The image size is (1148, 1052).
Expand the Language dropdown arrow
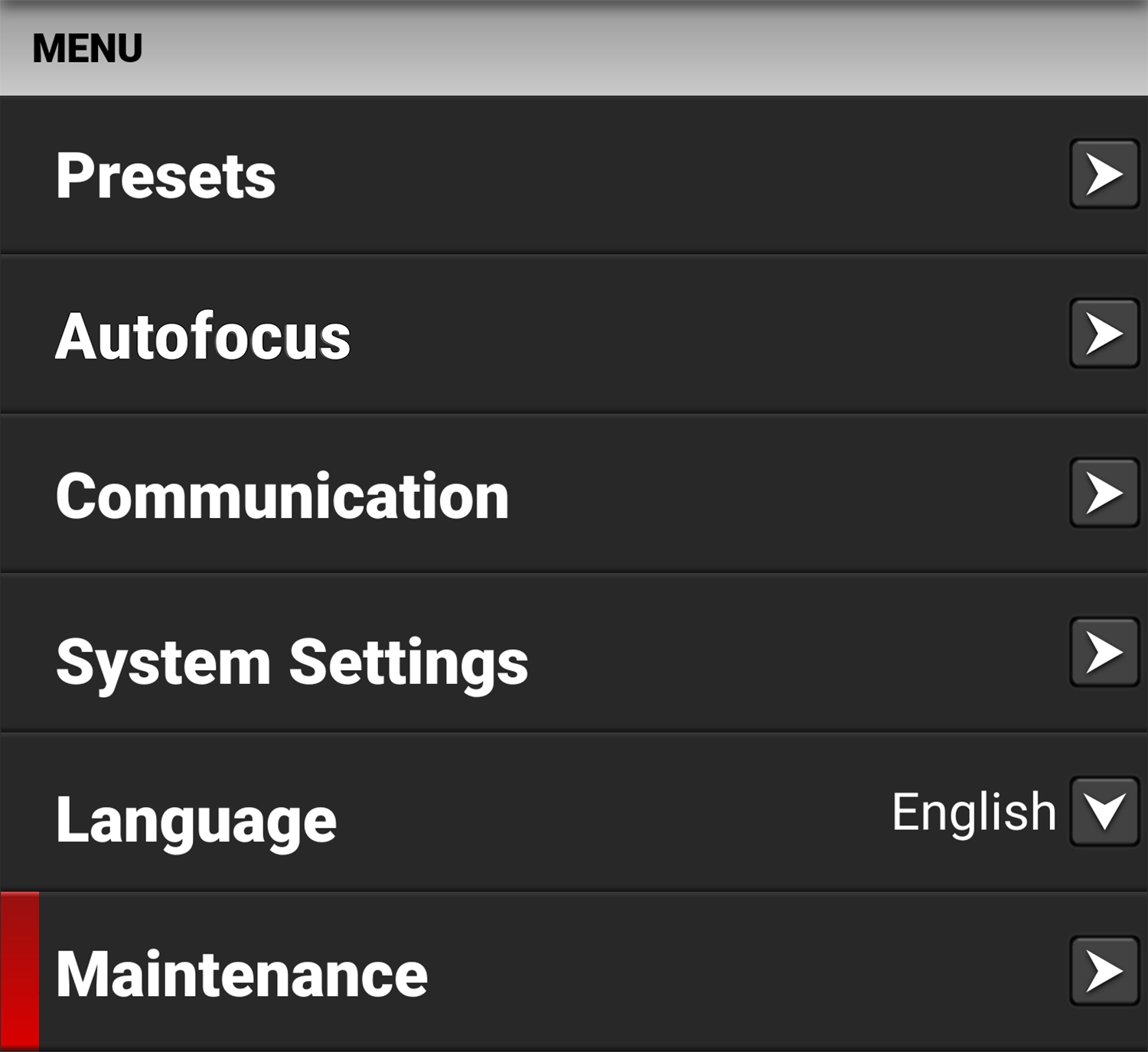(1104, 812)
